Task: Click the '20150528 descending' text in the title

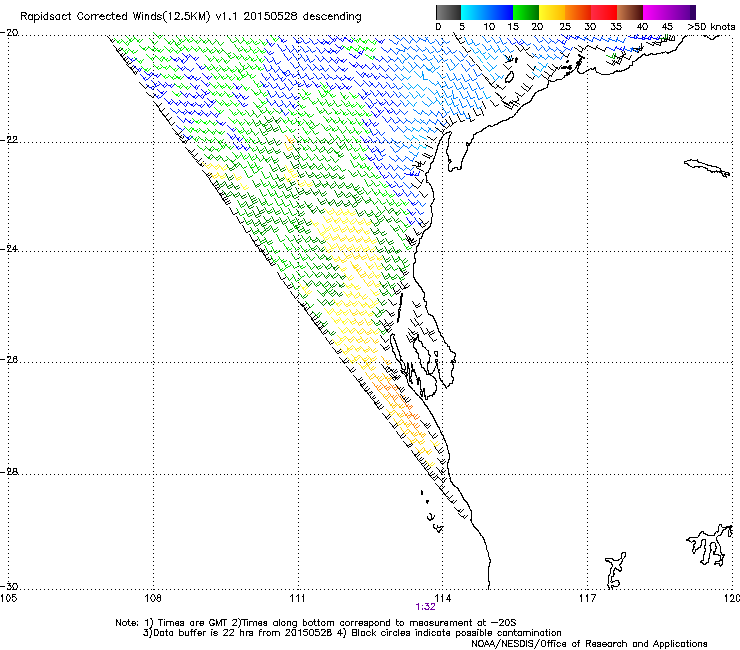Action: pyautogui.click(x=302, y=17)
